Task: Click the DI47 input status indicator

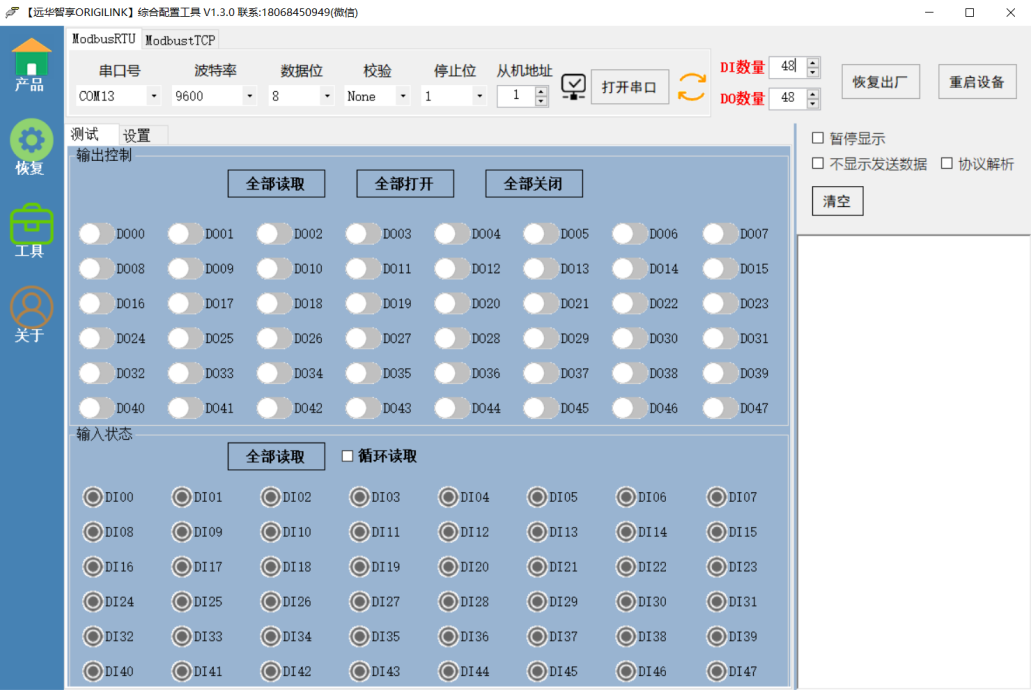Action: [x=716, y=672]
